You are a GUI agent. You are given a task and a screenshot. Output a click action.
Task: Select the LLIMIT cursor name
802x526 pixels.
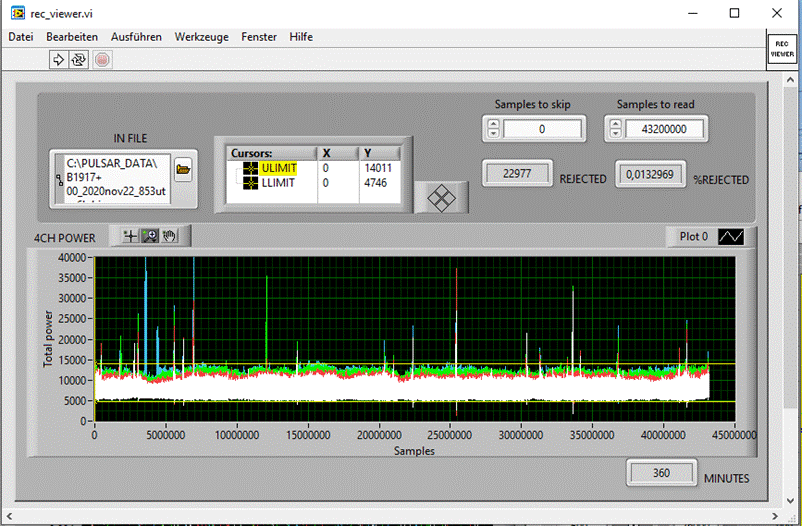click(x=278, y=183)
